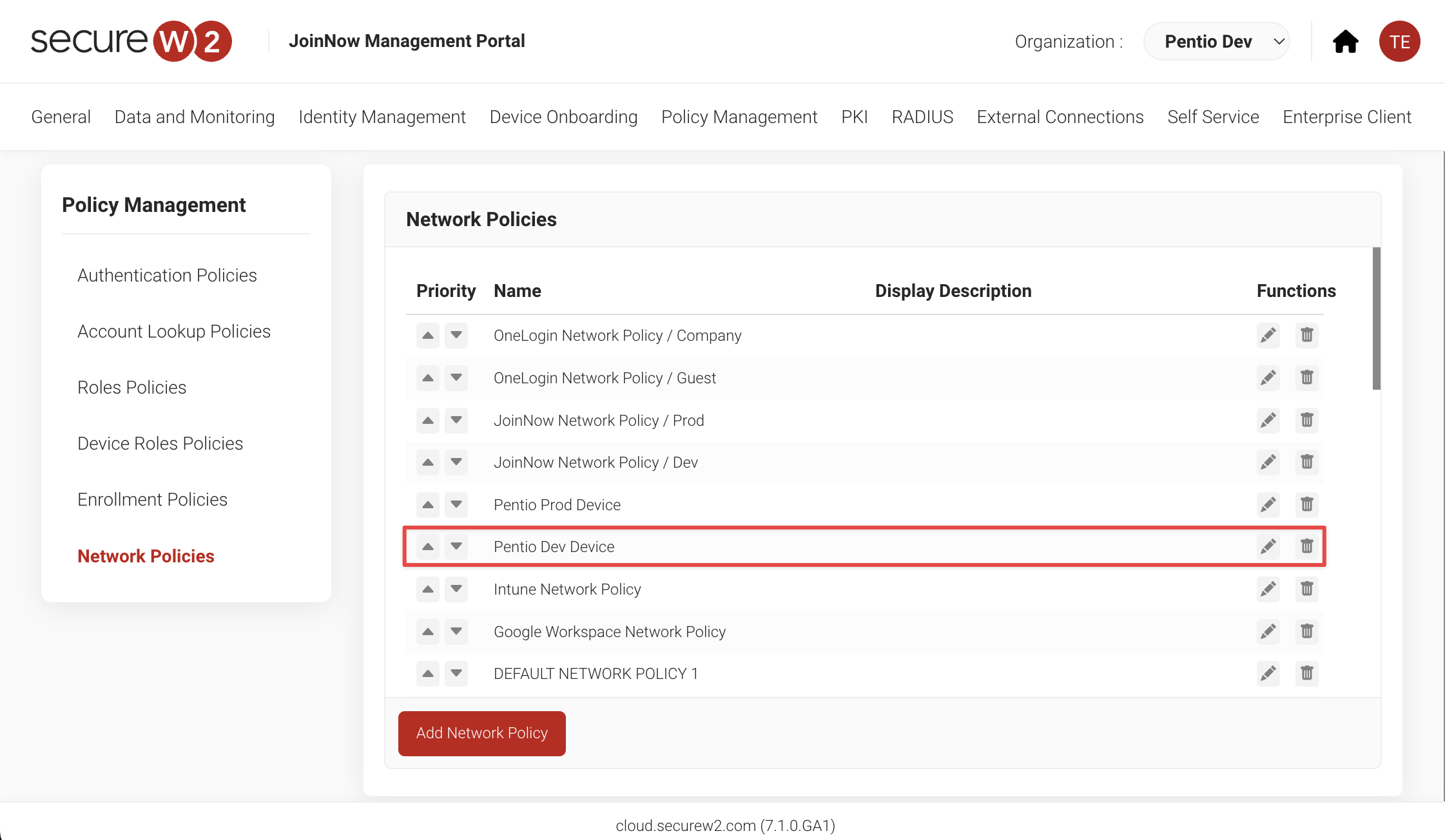Open the top Policy Management menu
The width and height of the screenshot is (1445, 840).
(739, 117)
